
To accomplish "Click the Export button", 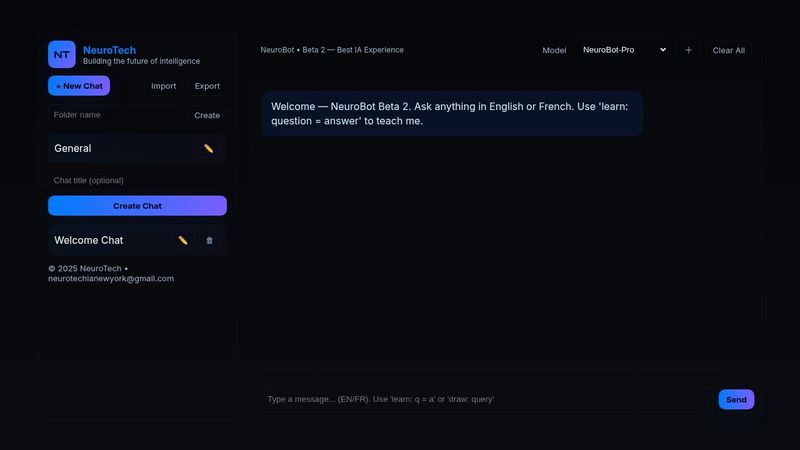I will click(x=207, y=86).
